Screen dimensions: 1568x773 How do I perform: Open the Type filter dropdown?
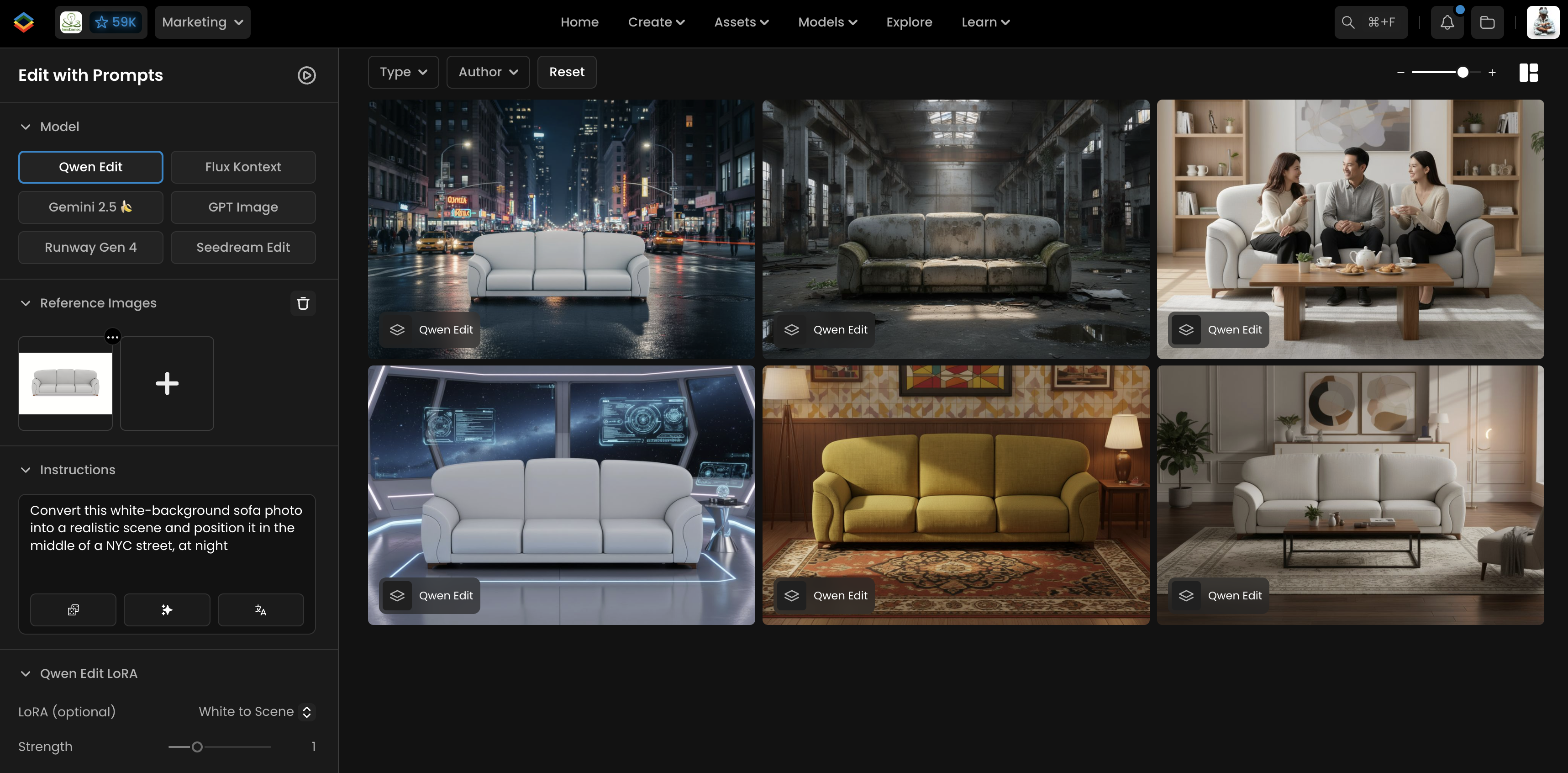pyautogui.click(x=403, y=72)
